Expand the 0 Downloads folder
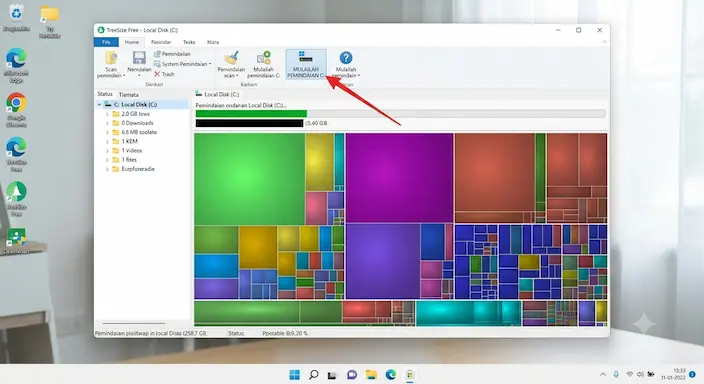This screenshot has height=384, width=704. [x=107, y=123]
